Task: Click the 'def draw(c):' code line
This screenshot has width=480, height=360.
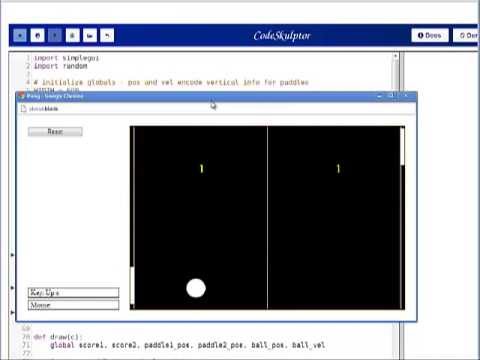Action: coord(58,337)
